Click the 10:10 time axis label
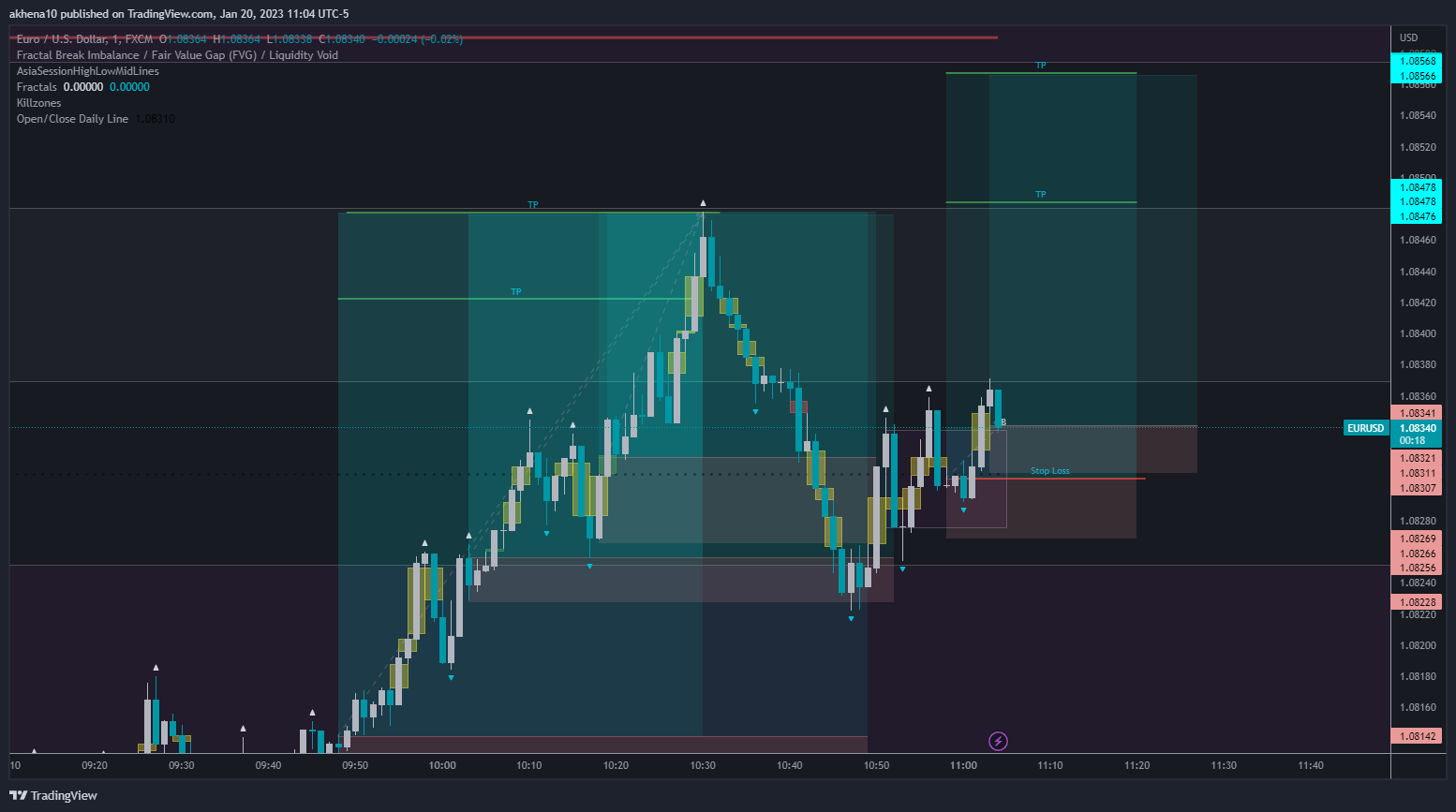 point(529,765)
